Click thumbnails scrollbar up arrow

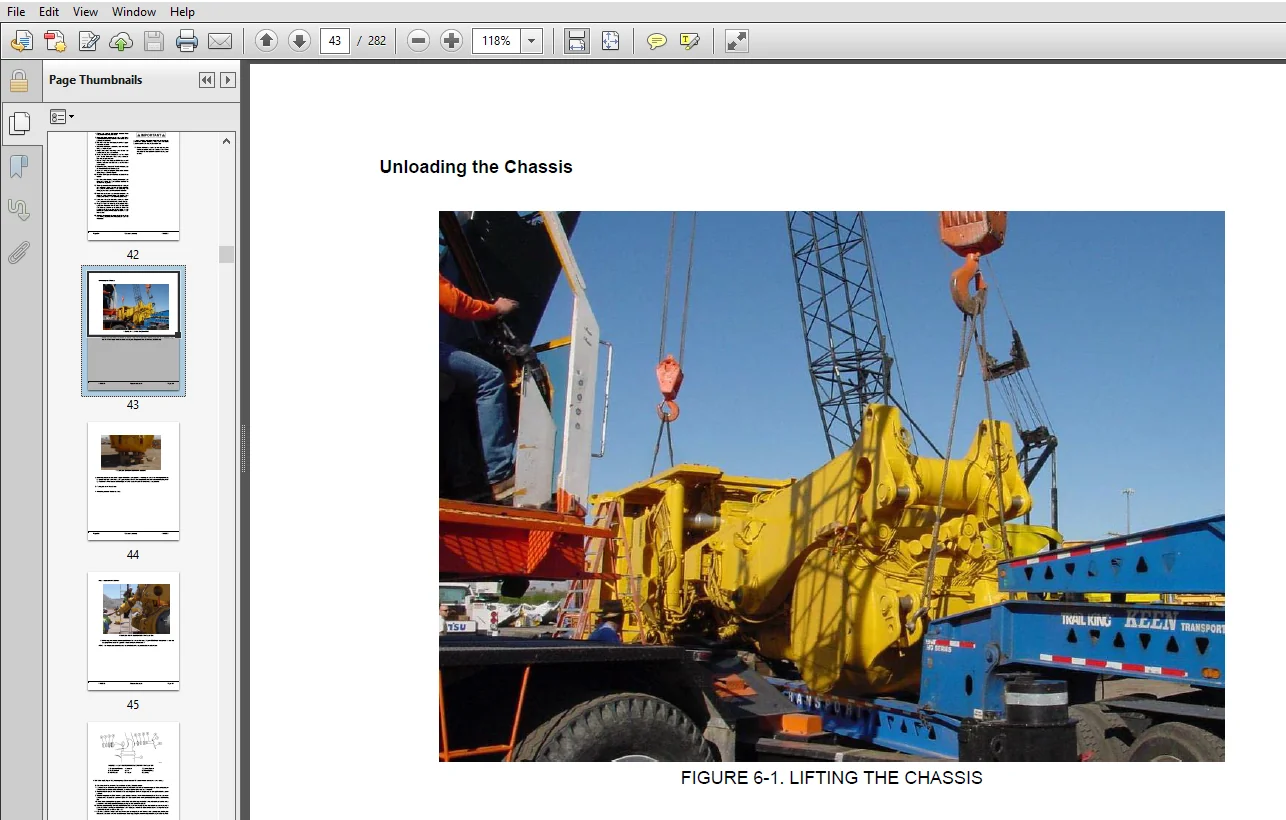227,141
